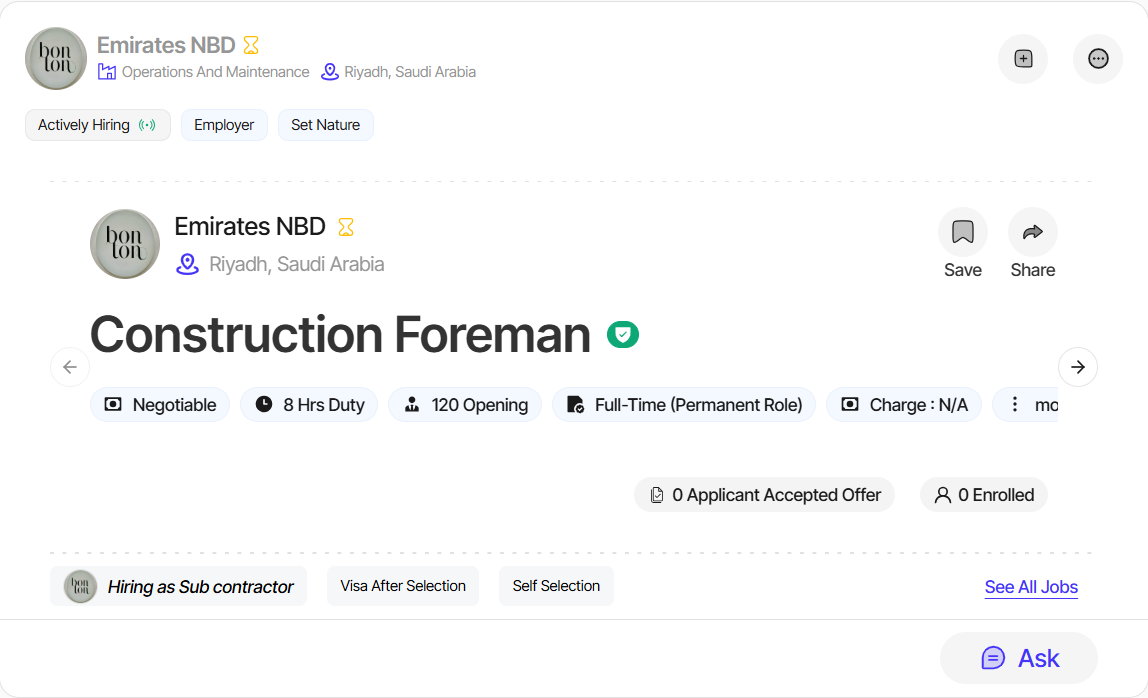Click the green verified shield badge
This screenshot has width=1148, height=698.
click(623, 335)
